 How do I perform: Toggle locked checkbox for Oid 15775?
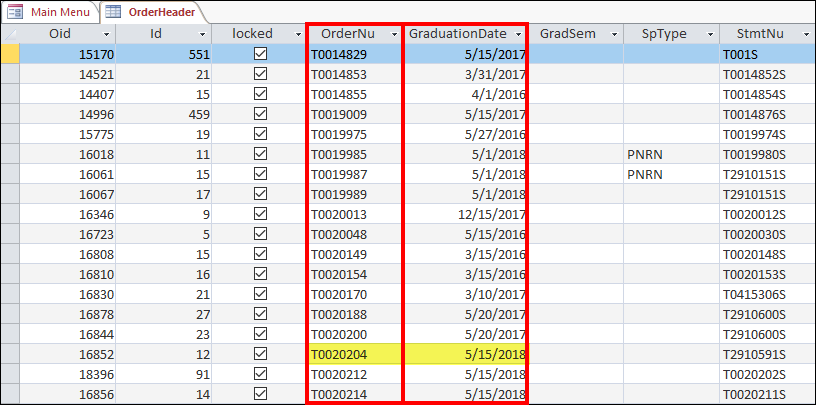[260, 134]
